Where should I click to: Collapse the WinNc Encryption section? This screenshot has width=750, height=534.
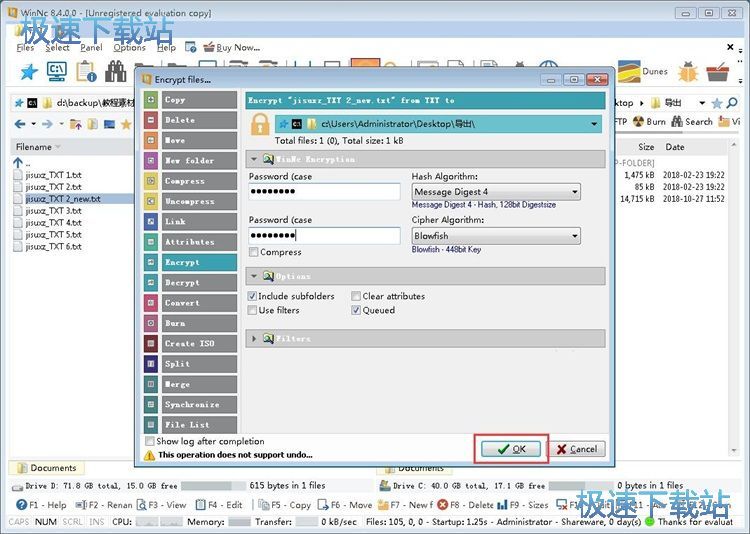coord(254,159)
